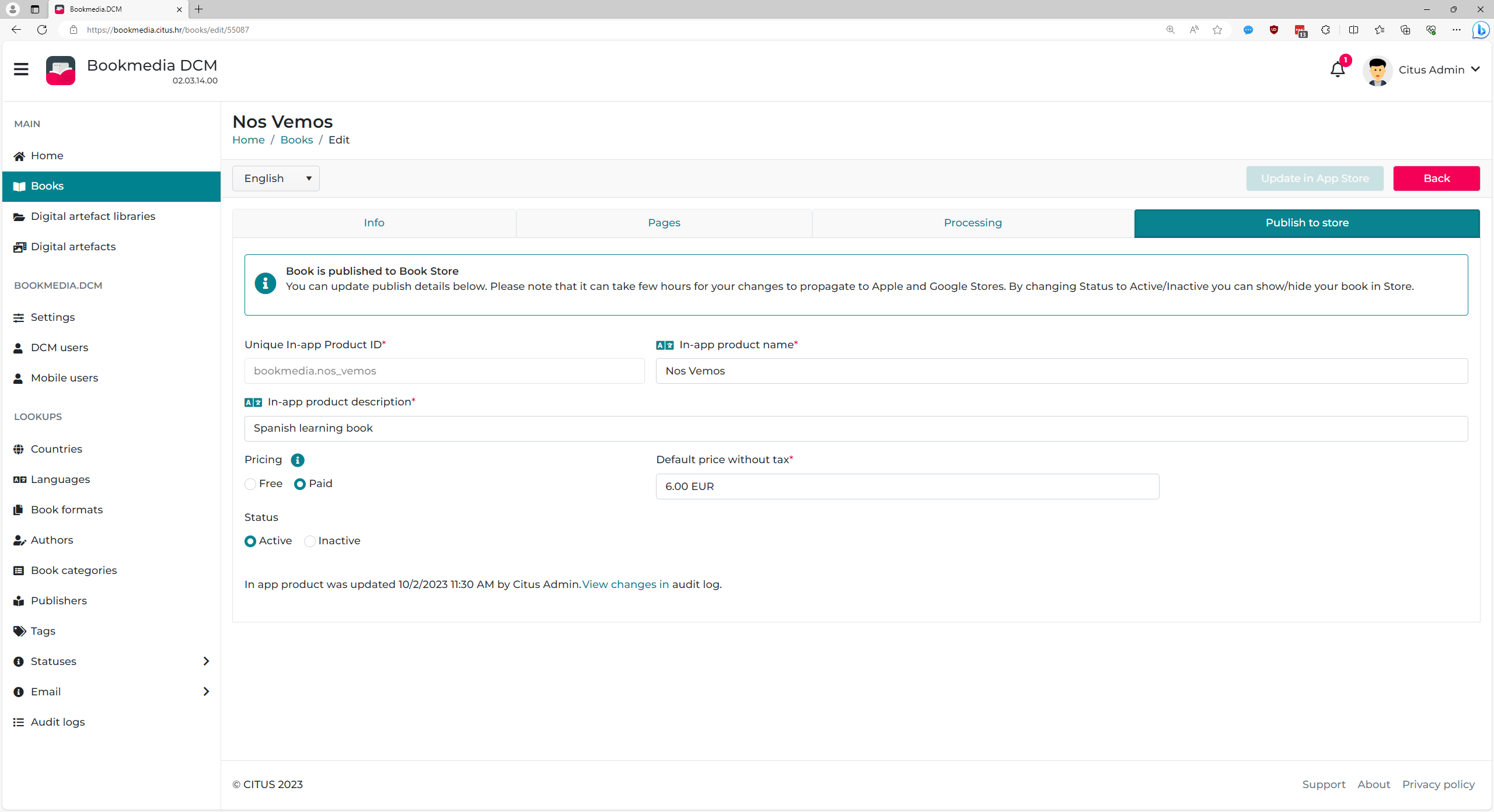
Task: Click the browser refresh button
Action: (x=42, y=30)
